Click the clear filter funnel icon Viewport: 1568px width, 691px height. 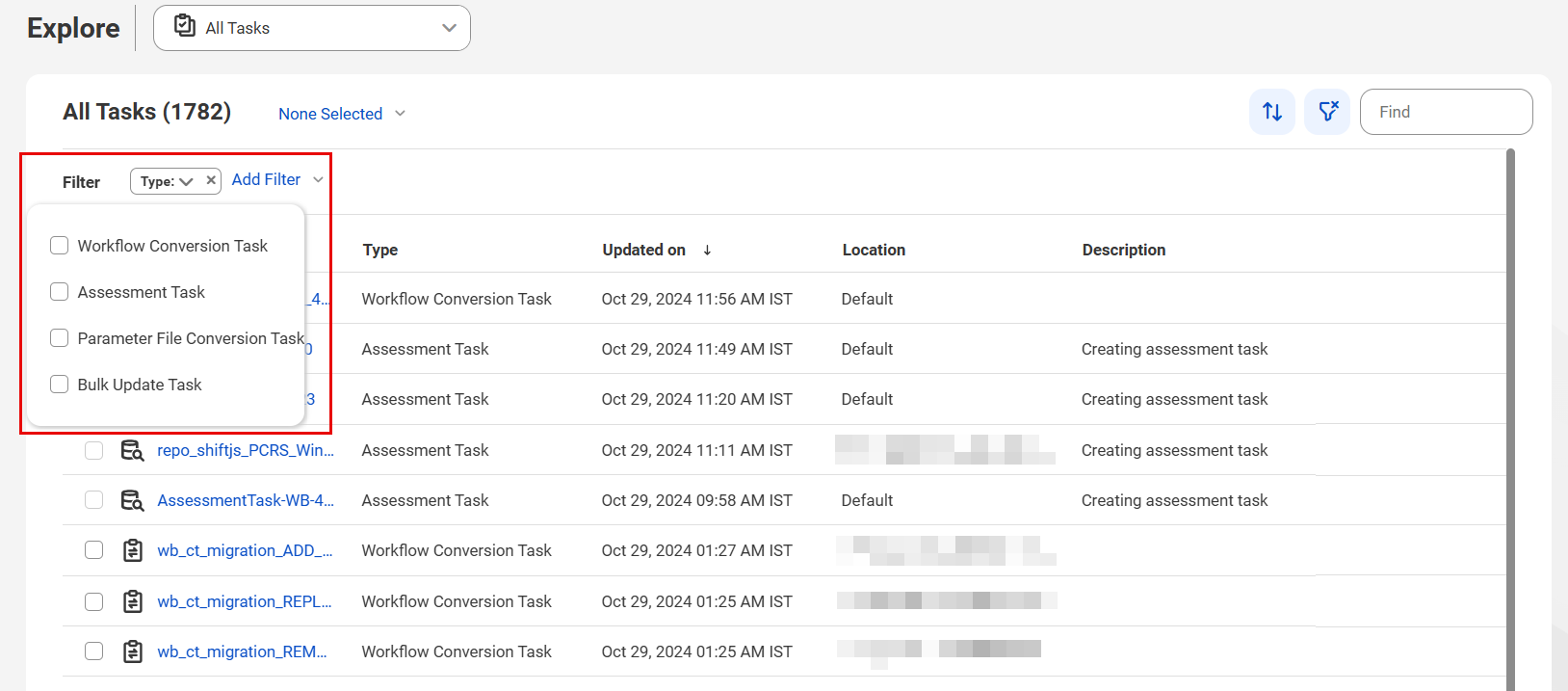pos(1327,112)
